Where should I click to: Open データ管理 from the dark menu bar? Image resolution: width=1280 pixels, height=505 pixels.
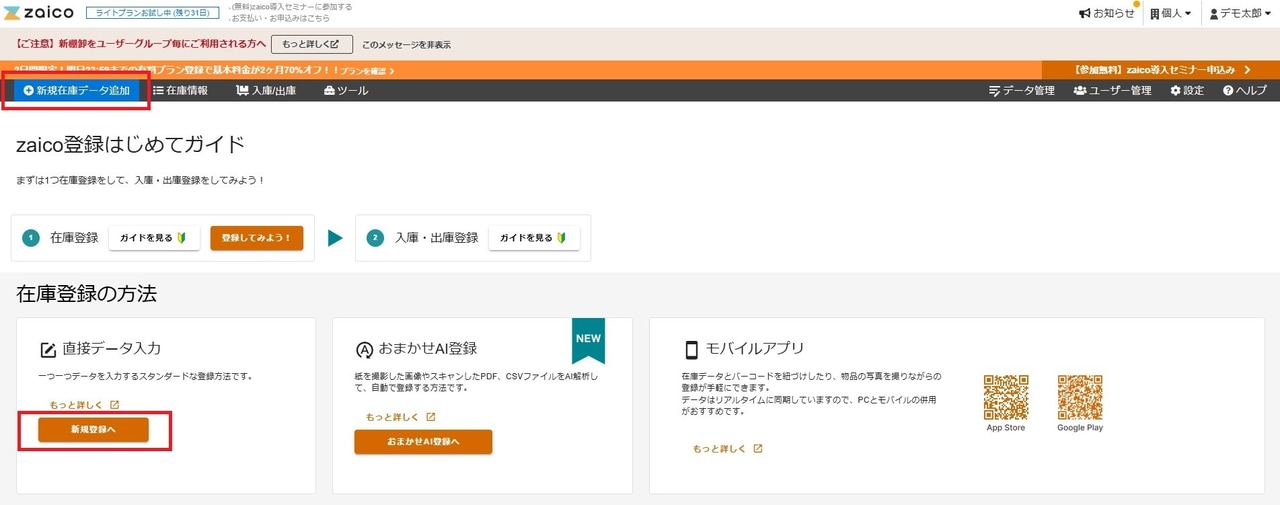(1021, 90)
